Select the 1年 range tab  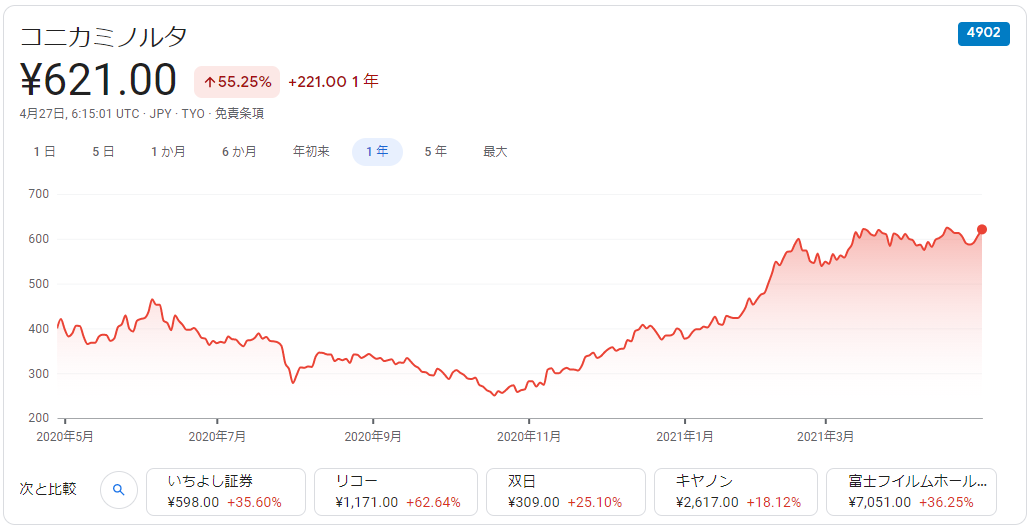378,152
